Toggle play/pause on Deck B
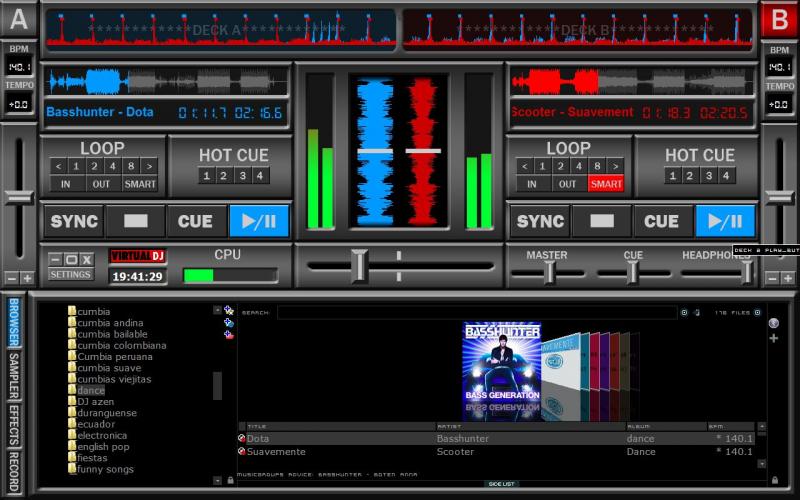 click(x=725, y=221)
